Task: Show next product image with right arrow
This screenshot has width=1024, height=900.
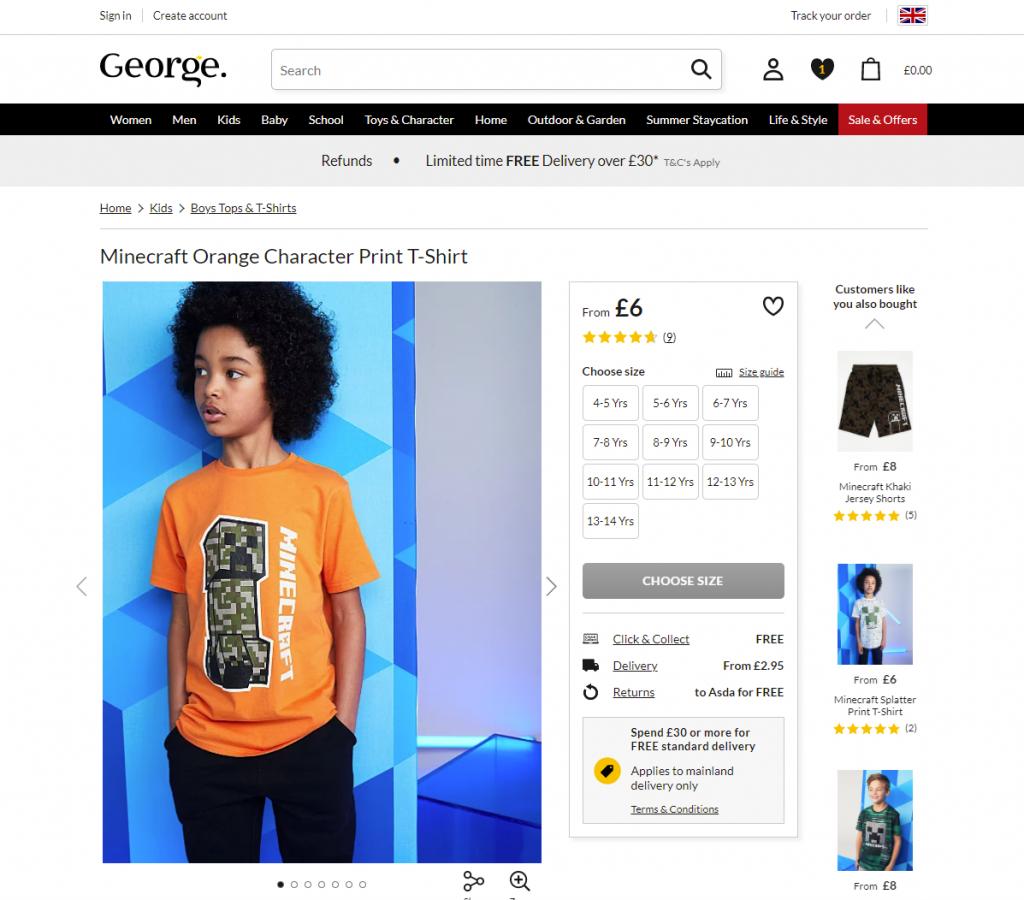Action: 551,586
